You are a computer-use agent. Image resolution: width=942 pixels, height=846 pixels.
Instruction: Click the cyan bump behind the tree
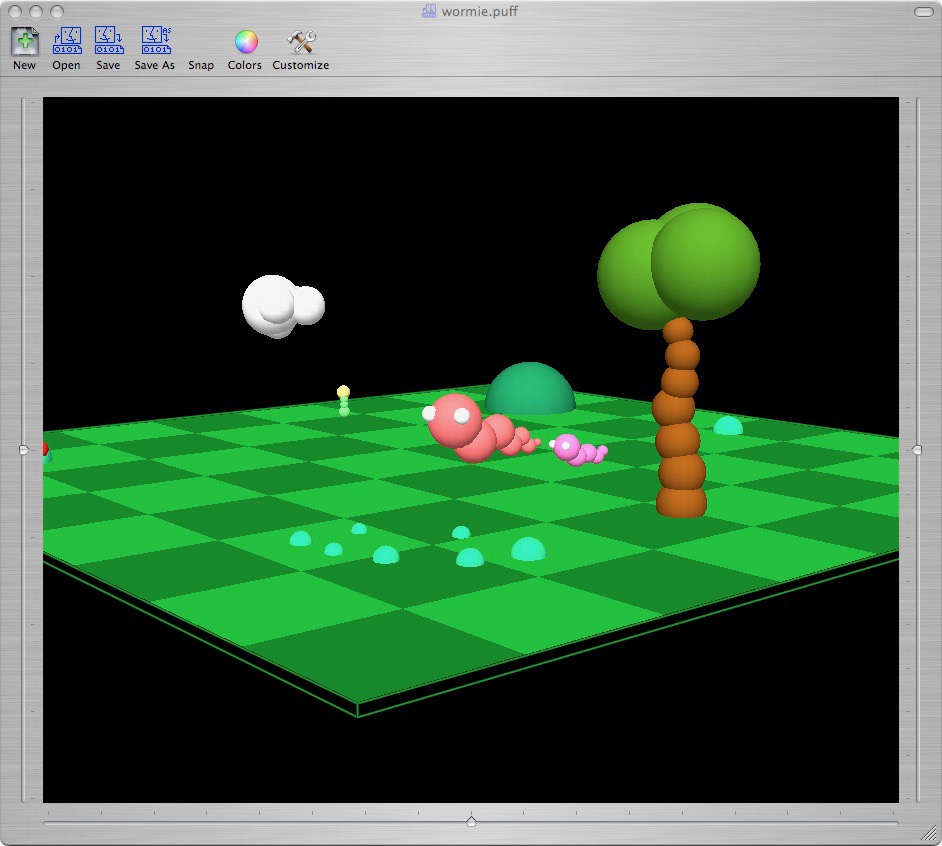click(x=728, y=426)
